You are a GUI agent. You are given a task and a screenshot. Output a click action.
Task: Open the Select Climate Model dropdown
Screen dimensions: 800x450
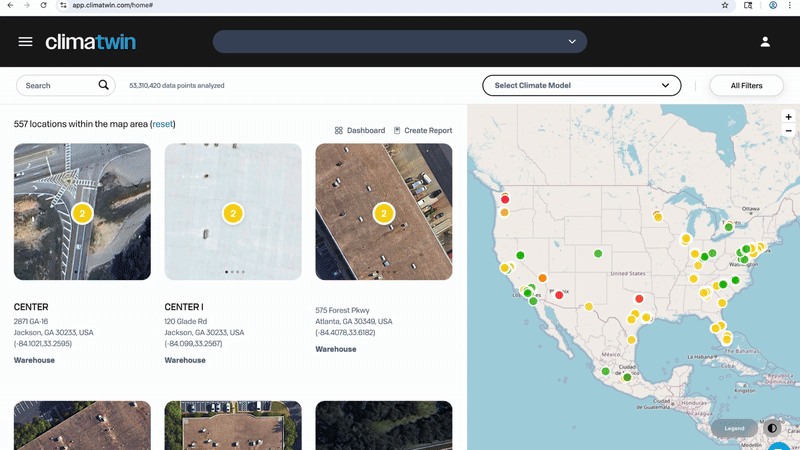click(x=582, y=85)
